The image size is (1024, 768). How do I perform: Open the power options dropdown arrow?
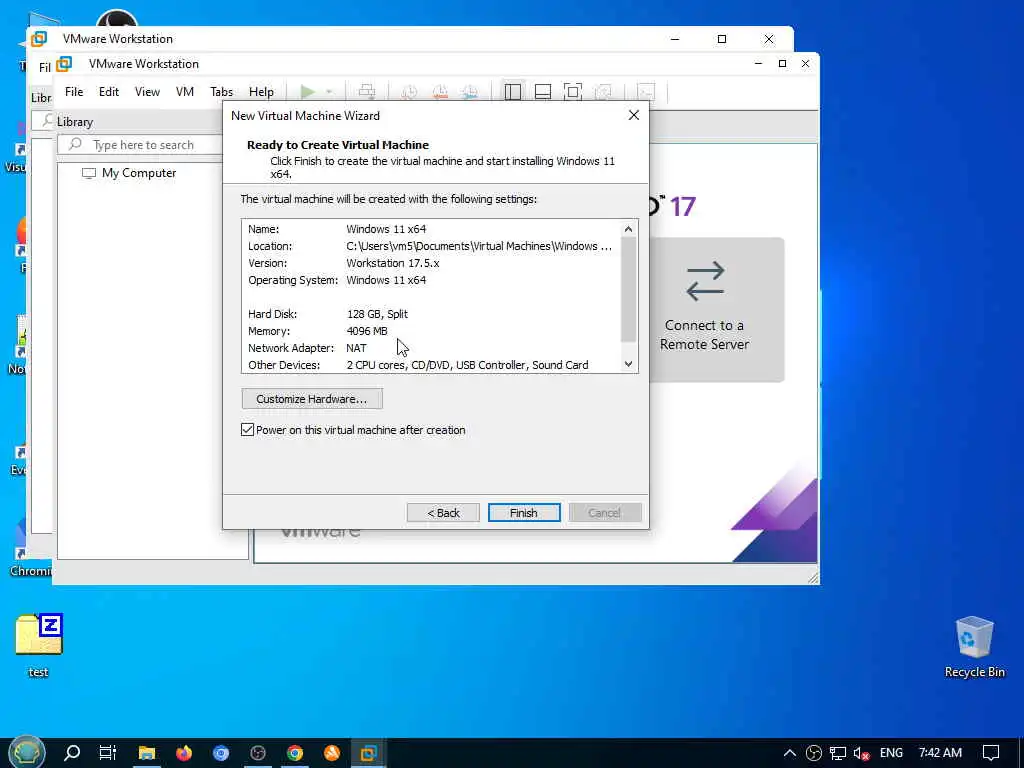pyautogui.click(x=329, y=92)
